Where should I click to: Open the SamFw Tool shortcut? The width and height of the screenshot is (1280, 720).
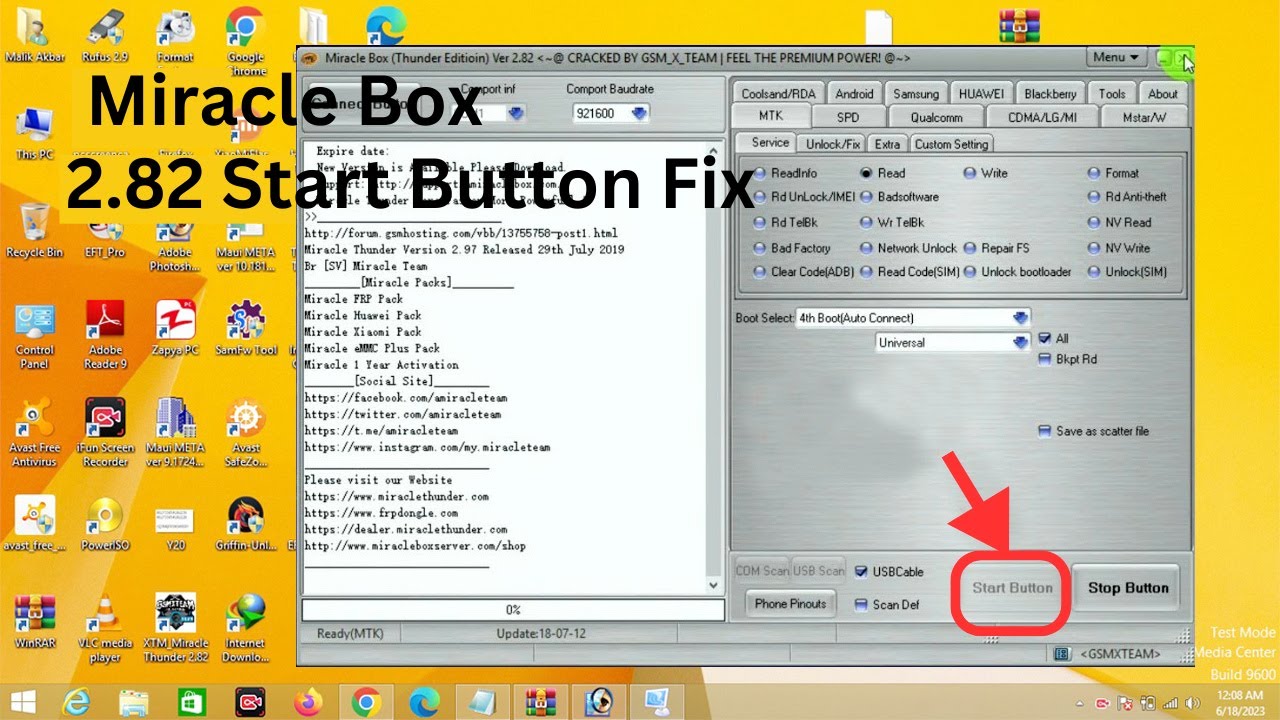tap(245, 329)
